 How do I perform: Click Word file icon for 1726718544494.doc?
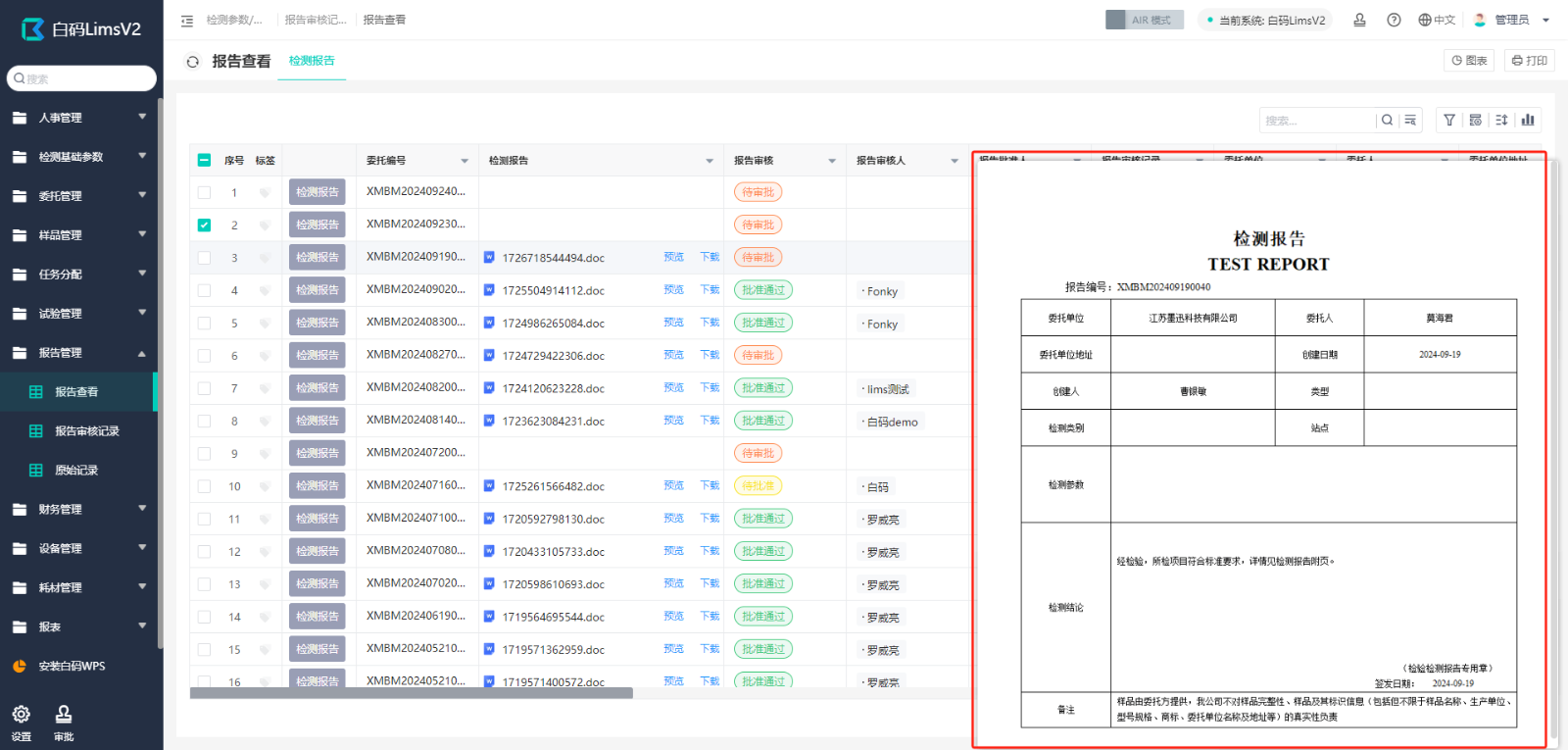[489, 258]
